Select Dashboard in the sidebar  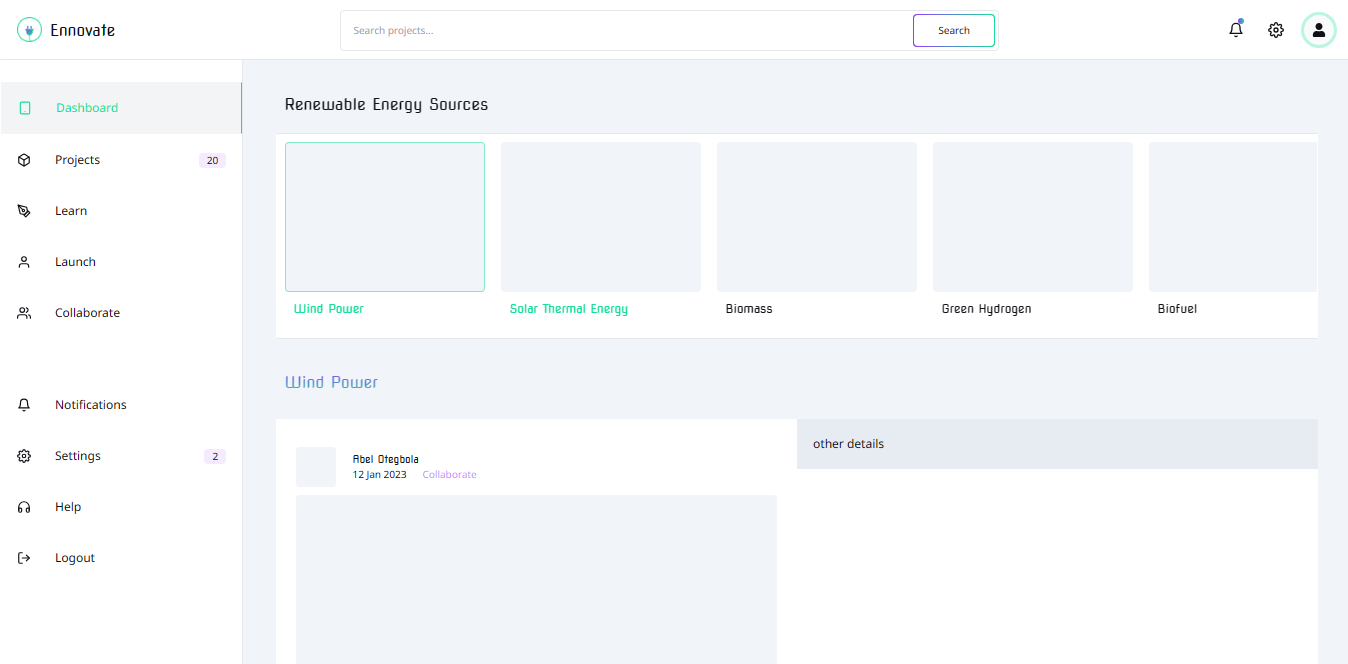point(87,108)
